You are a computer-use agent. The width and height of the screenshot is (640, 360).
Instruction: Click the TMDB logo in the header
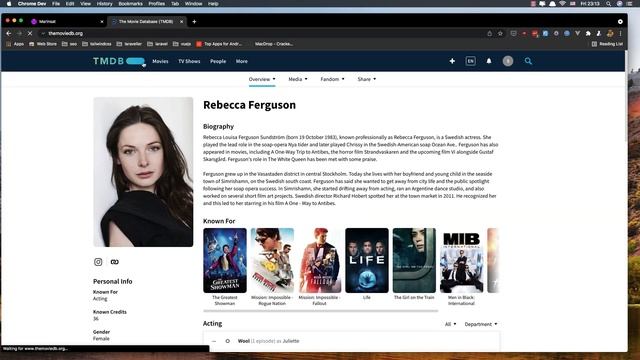(119, 61)
